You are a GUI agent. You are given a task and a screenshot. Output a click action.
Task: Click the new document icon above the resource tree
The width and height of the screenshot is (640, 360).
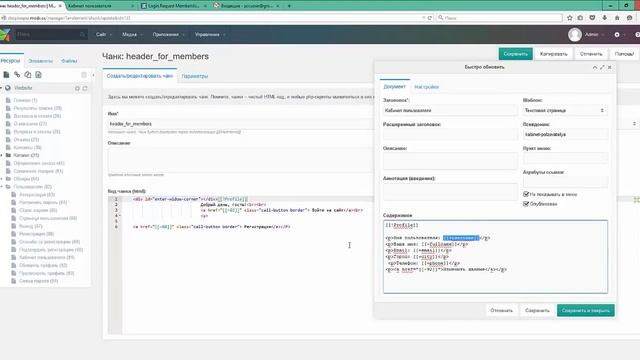pos(6,75)
